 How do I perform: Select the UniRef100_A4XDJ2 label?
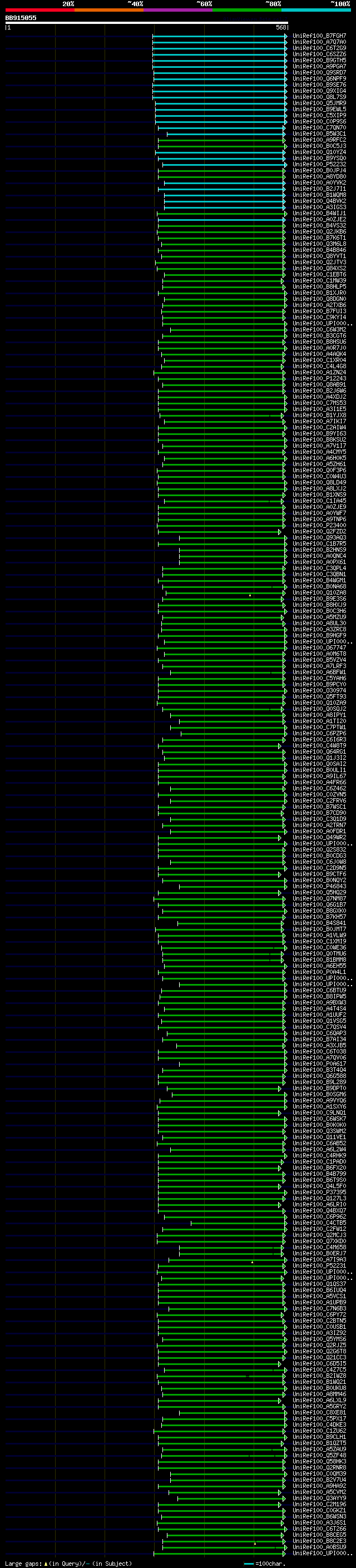[319, 397]
